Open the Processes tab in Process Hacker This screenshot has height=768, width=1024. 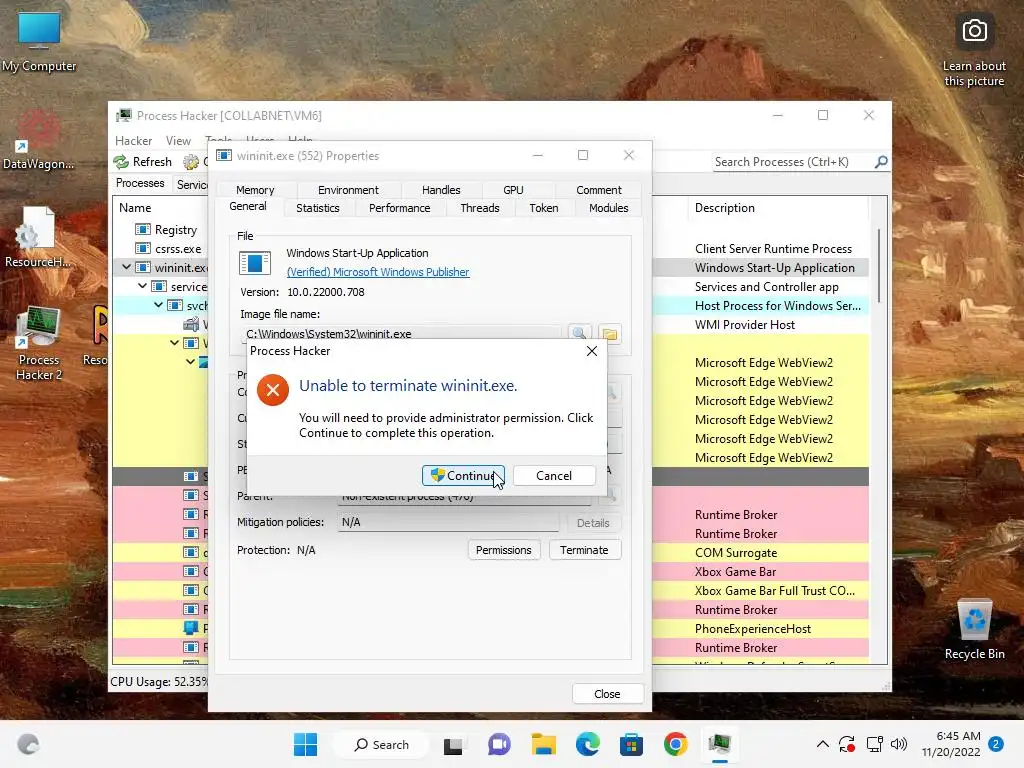tap(140, 184)
